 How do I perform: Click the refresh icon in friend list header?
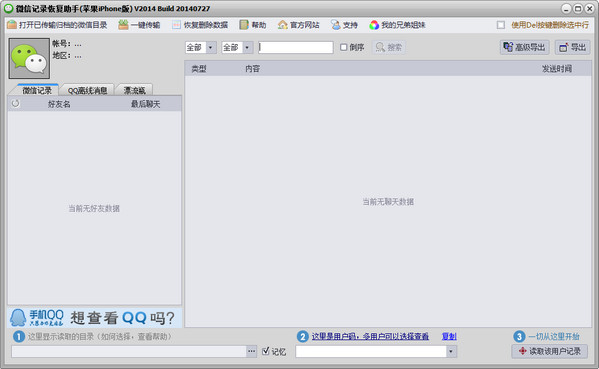(15, 104)
